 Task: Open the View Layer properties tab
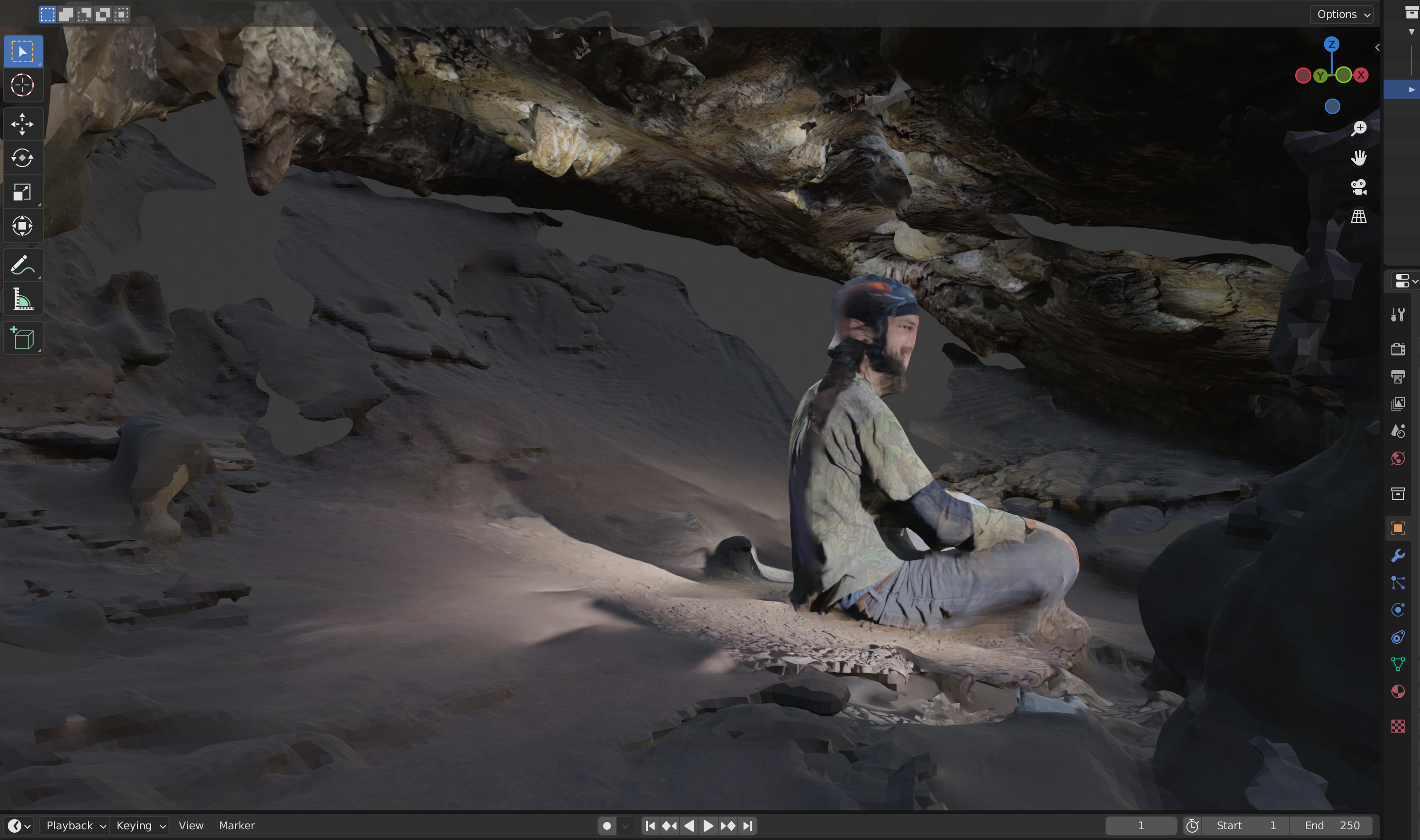[1398, 403]
